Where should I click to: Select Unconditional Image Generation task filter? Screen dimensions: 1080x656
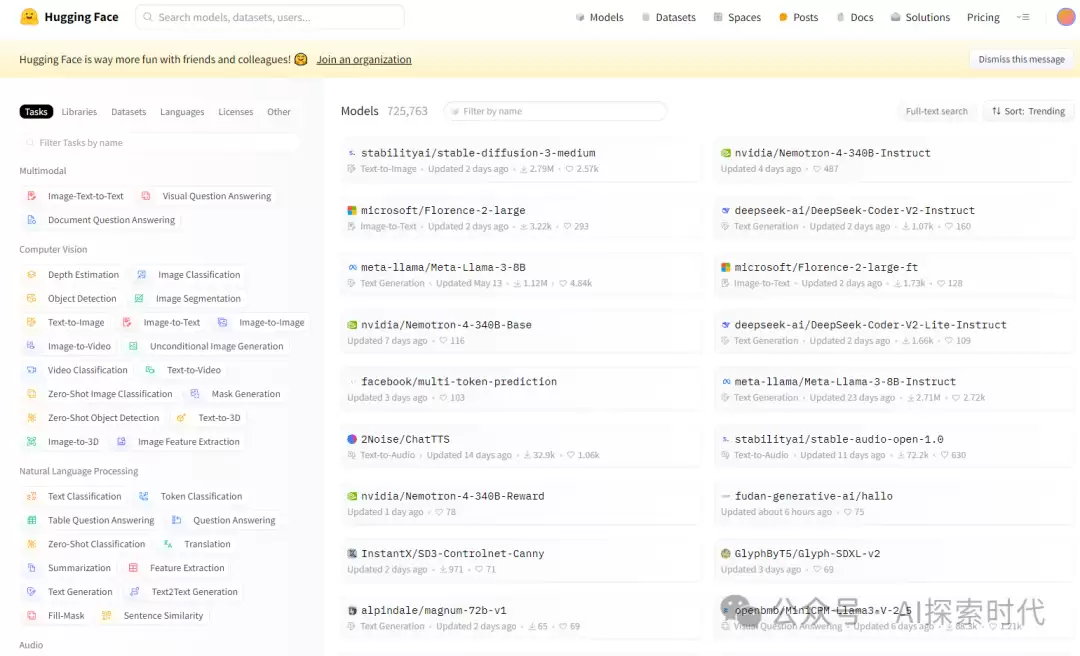(x=207, y=346)
